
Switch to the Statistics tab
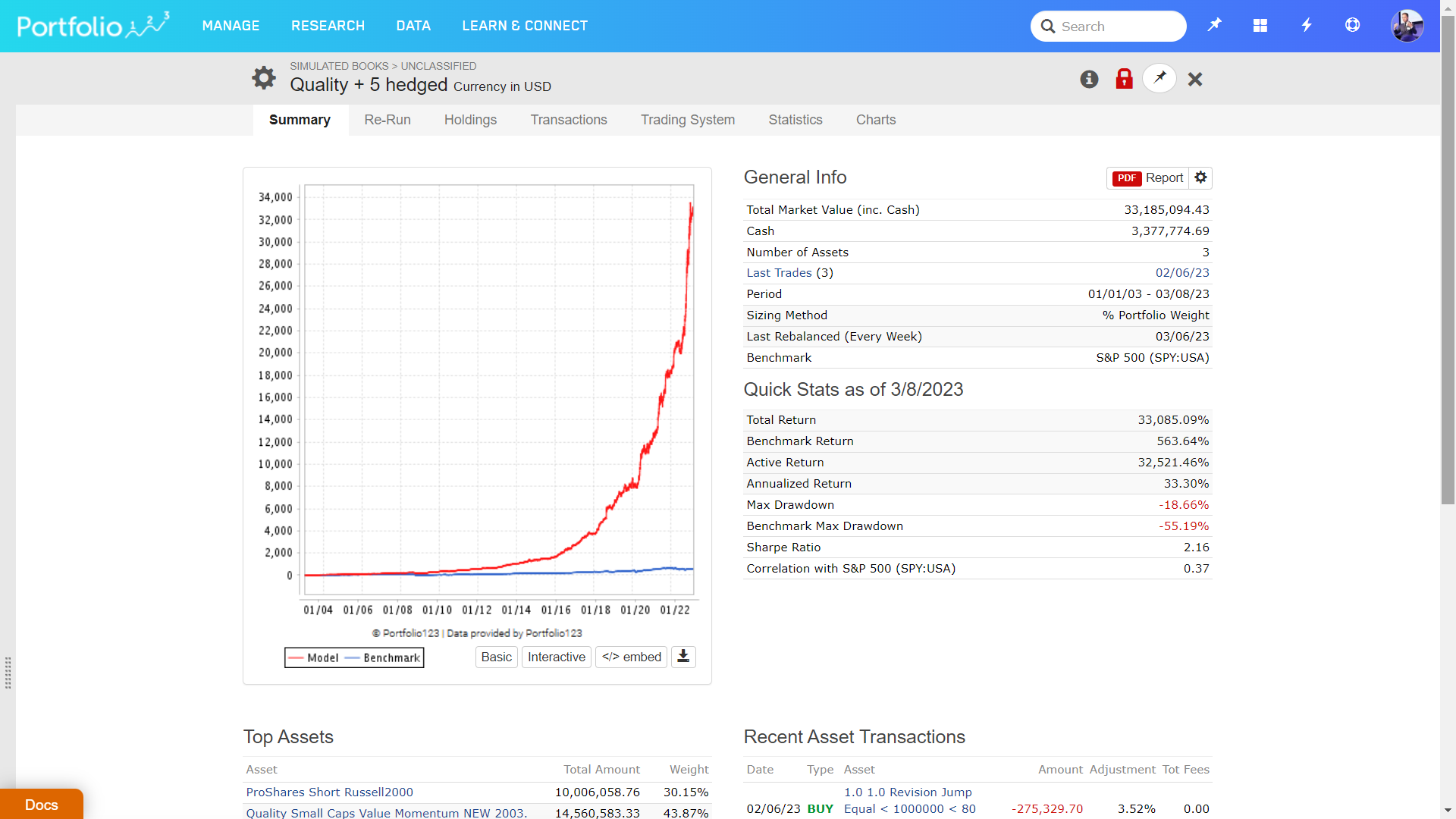[795, 120]
